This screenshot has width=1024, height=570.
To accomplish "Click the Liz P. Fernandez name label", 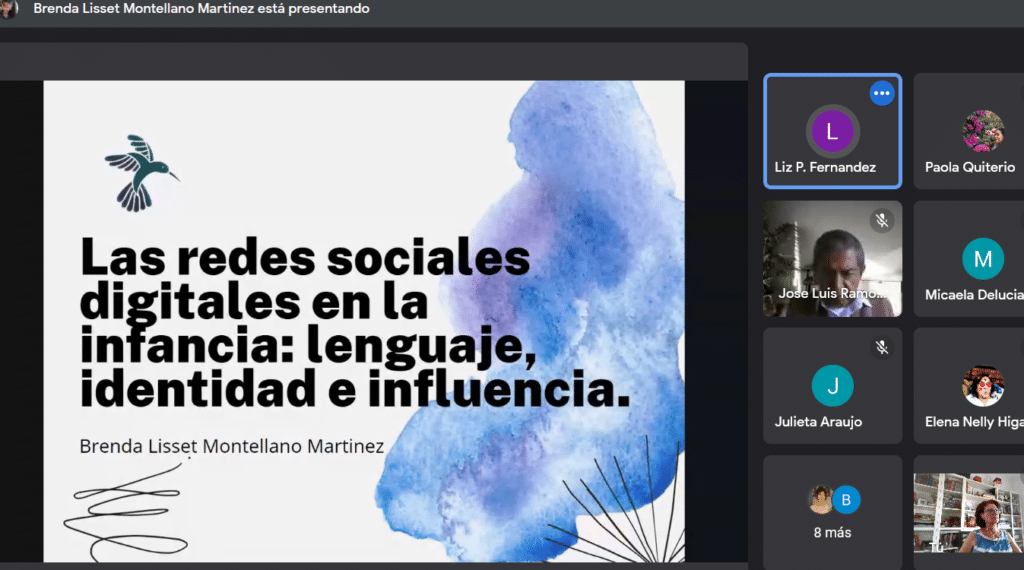I will point(825,167).
